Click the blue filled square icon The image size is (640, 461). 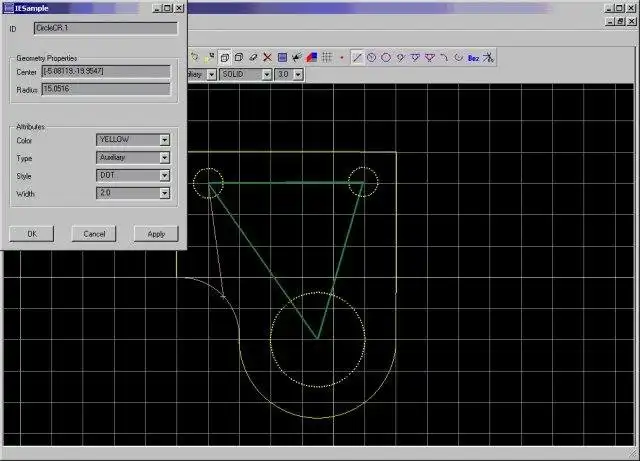pos(282,58)
